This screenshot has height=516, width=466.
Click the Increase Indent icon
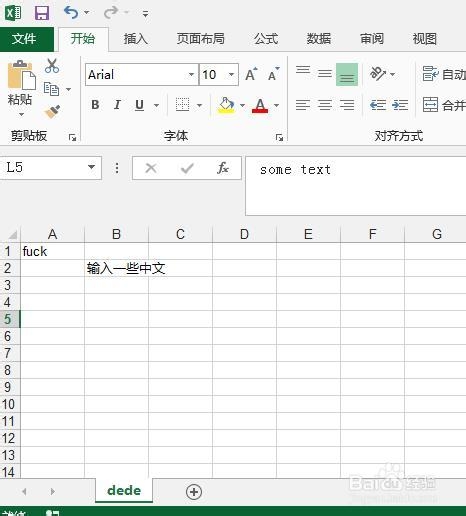(400, 105)
